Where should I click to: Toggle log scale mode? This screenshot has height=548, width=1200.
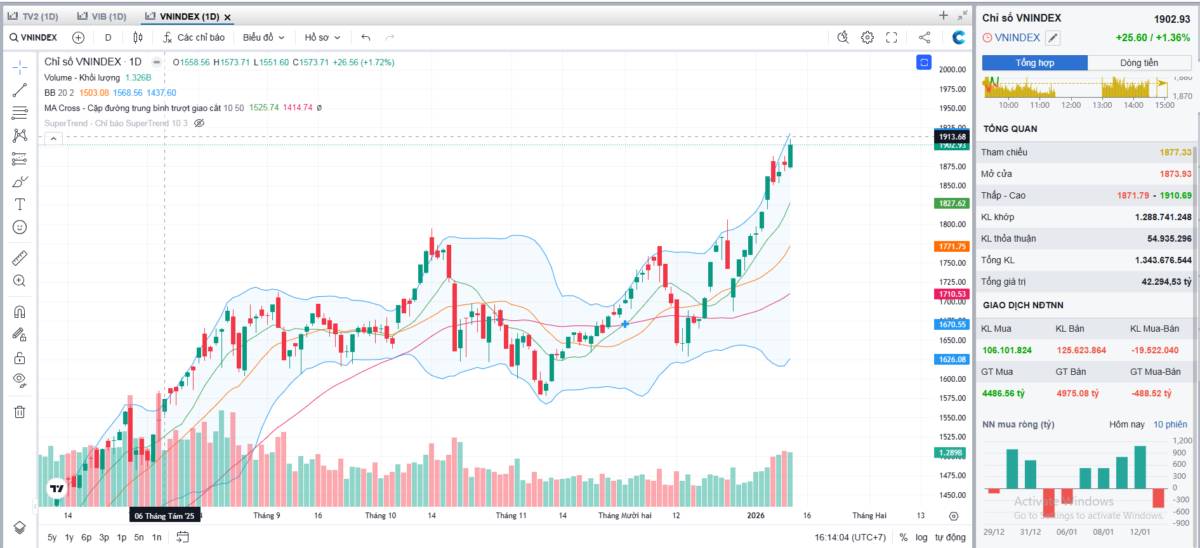click(921, 538)
